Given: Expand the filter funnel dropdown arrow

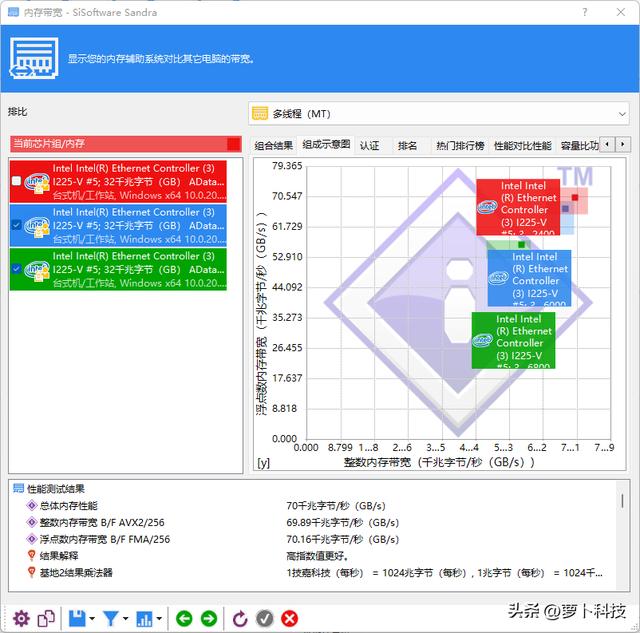Looking at the screenshot, I should click(x=125, y=619).
